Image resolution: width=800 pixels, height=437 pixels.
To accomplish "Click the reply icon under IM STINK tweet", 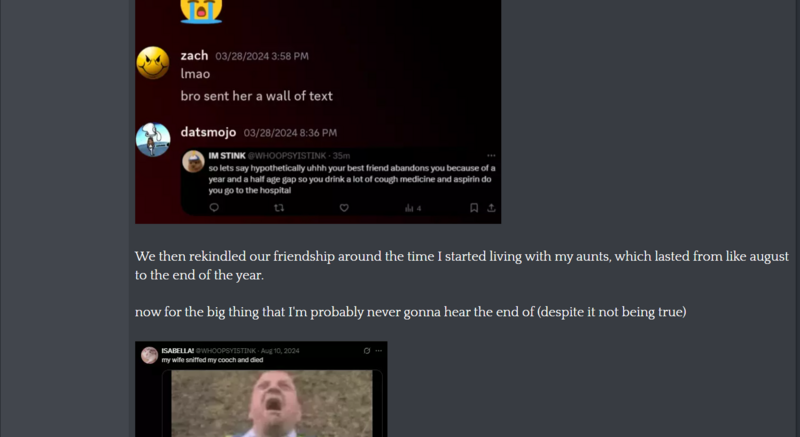I will coord(214,208).
